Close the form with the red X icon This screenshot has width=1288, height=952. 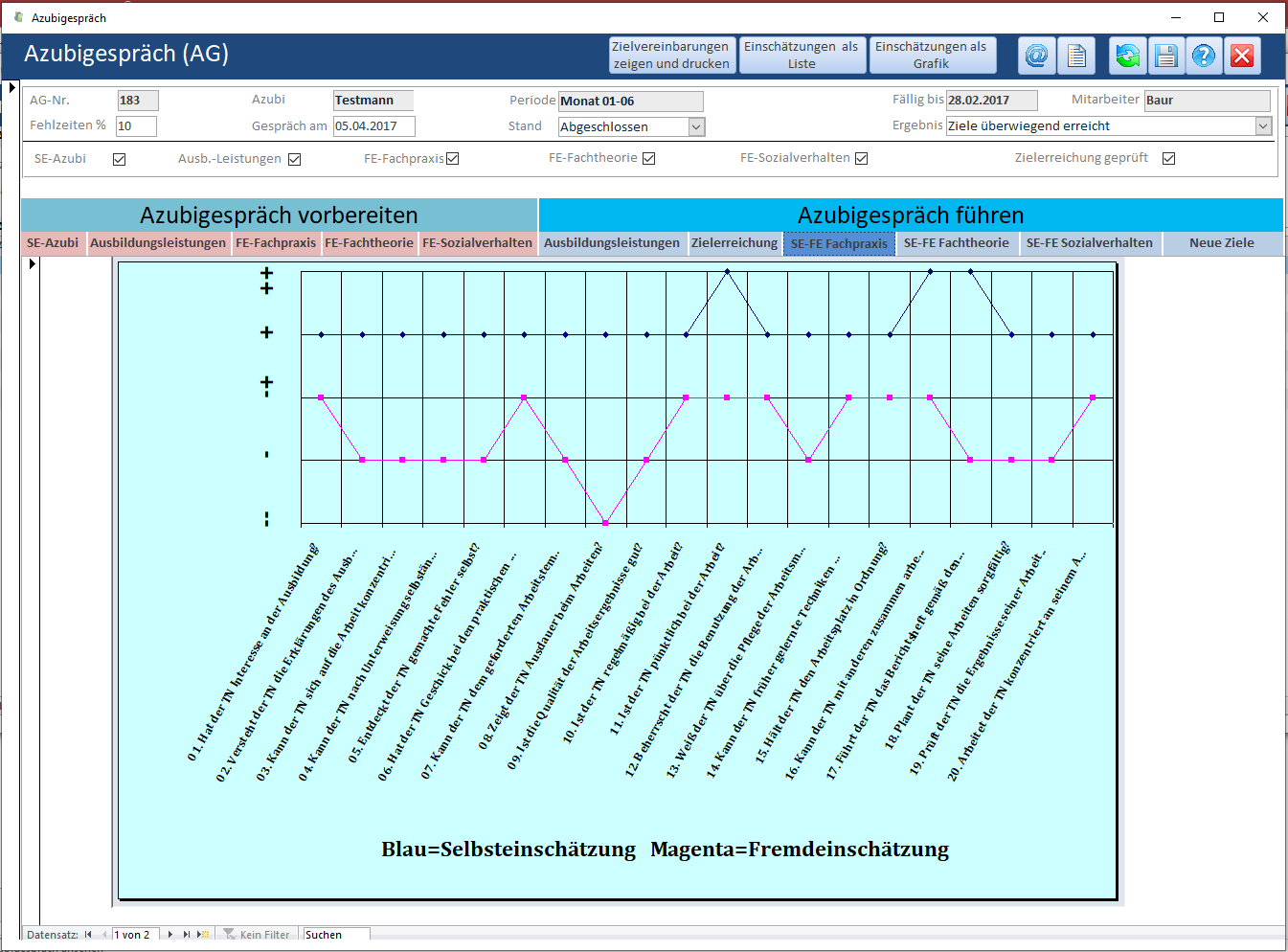pos(1242,56)
